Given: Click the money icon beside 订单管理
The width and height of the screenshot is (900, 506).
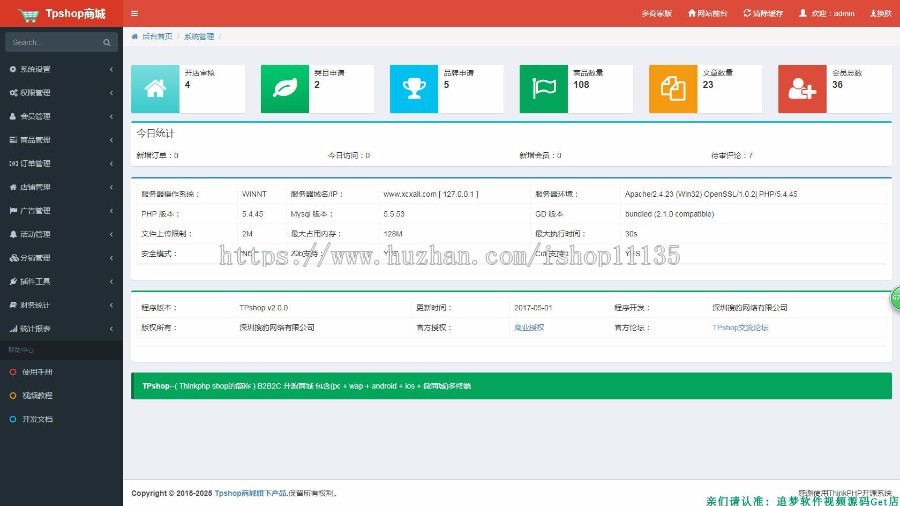Looking at the screenshot, I should click(x=13, y=164).
